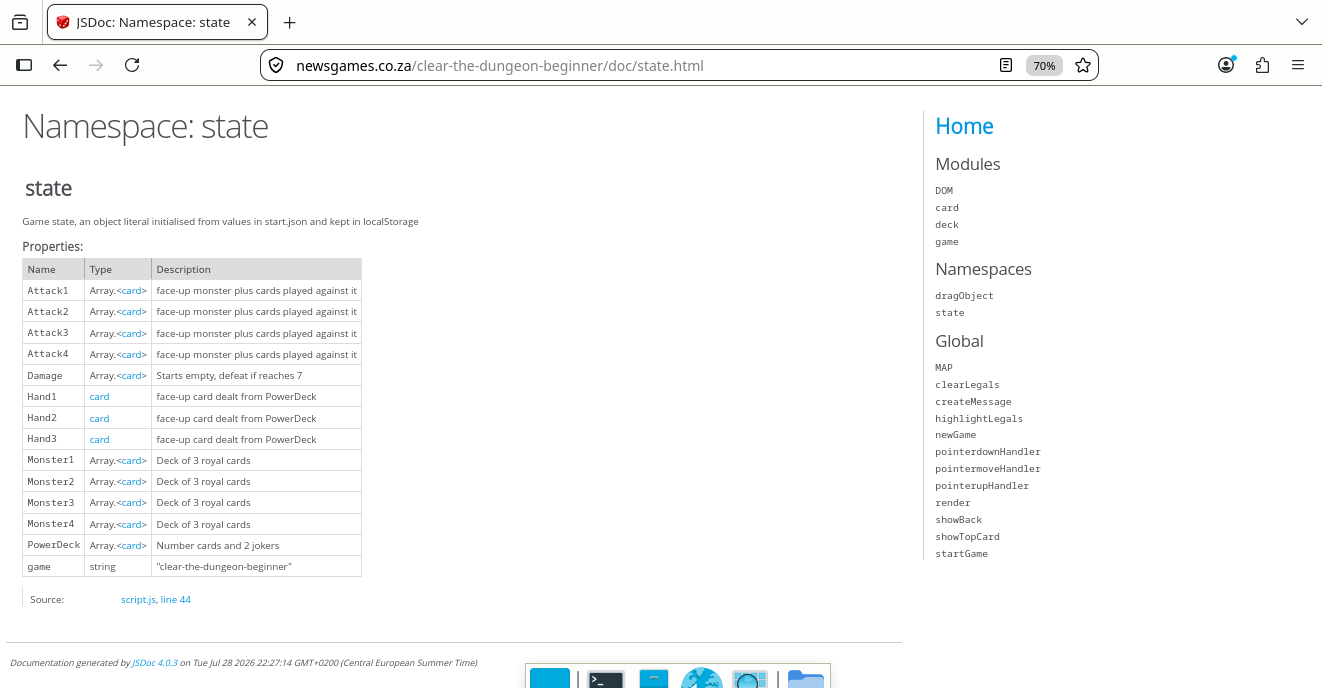
Task: Open the game module link
Action: [x=947, y=242]
